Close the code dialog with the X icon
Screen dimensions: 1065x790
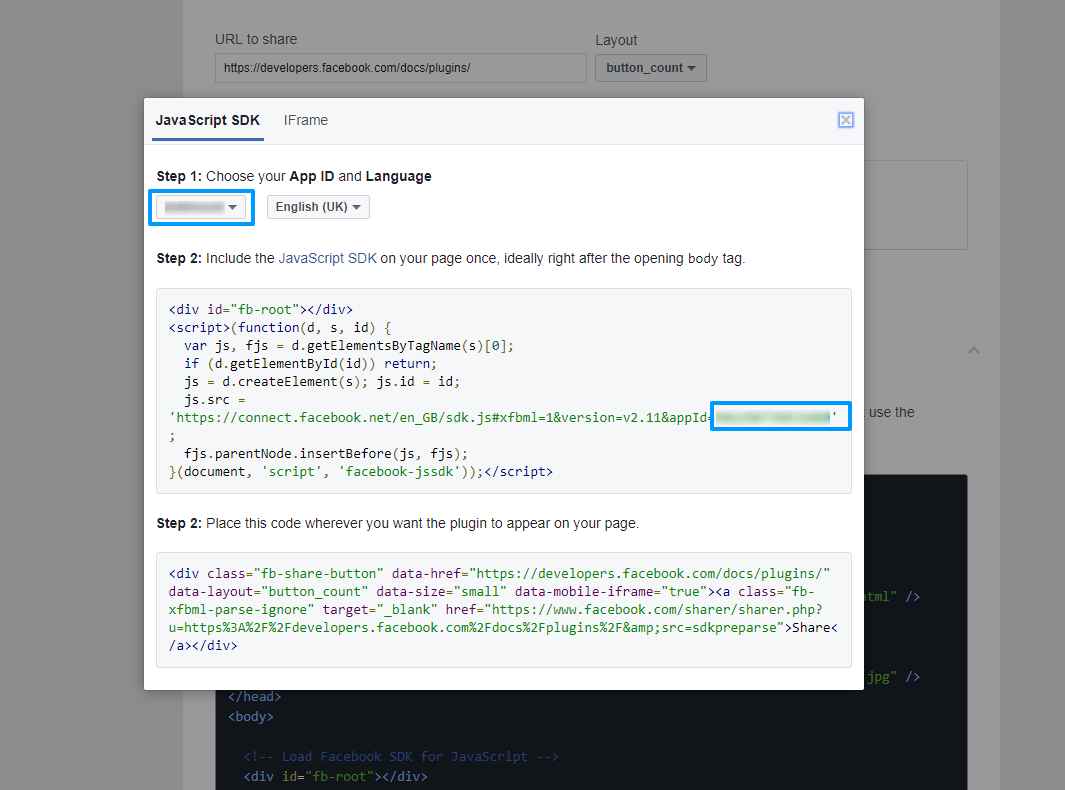(845, 120)
